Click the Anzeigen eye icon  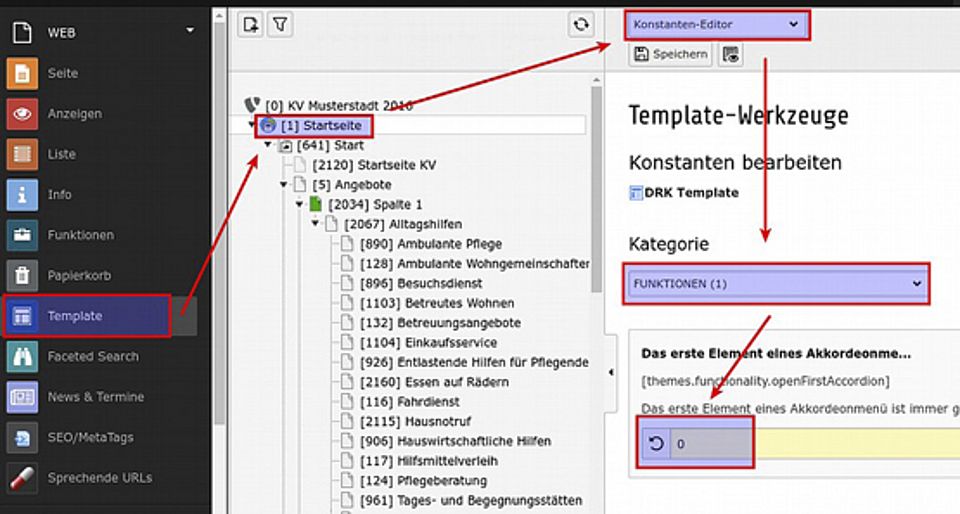coord(22,114)
